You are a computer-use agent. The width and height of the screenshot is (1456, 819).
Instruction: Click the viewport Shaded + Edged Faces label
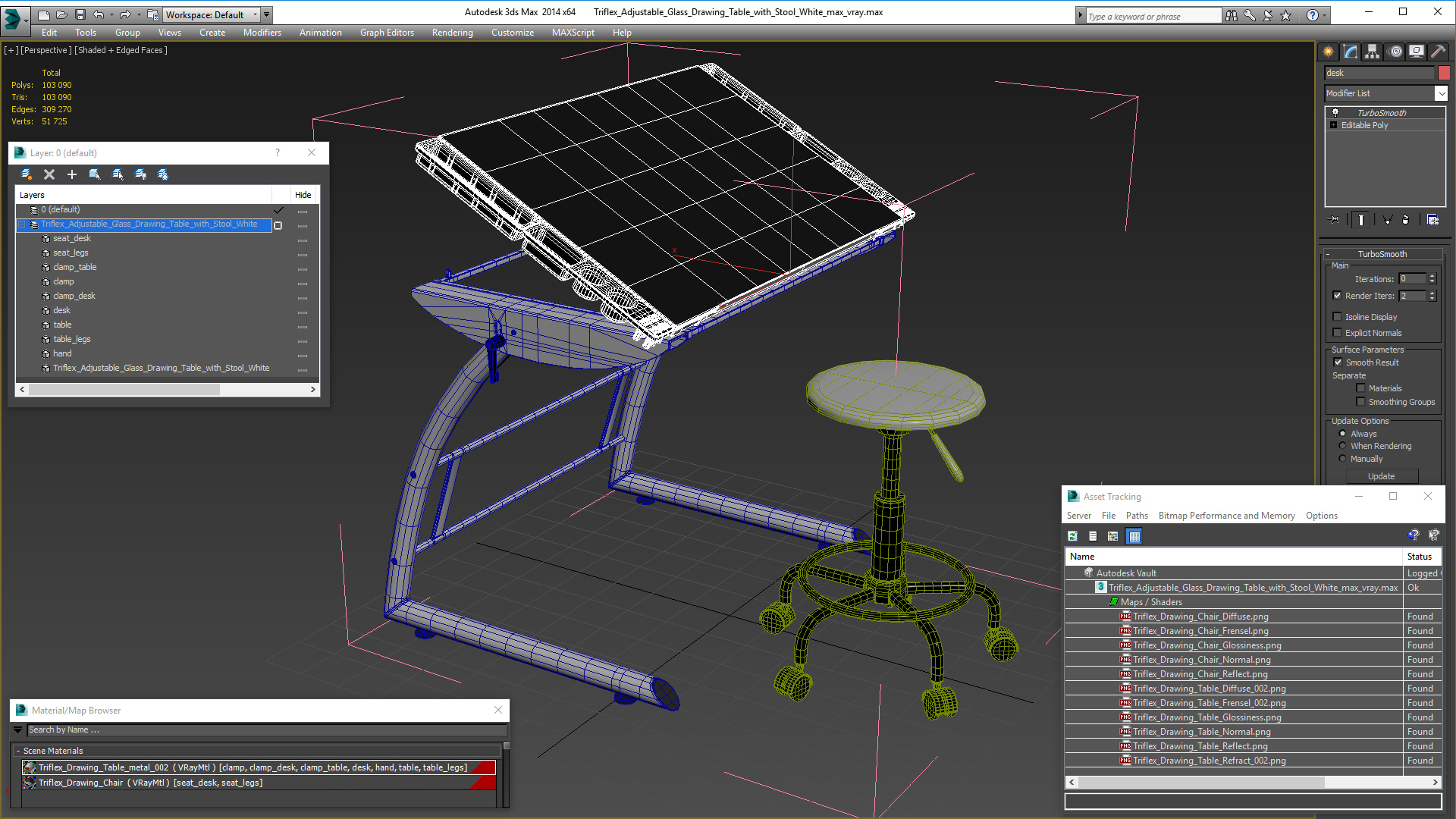coord(121,50)
